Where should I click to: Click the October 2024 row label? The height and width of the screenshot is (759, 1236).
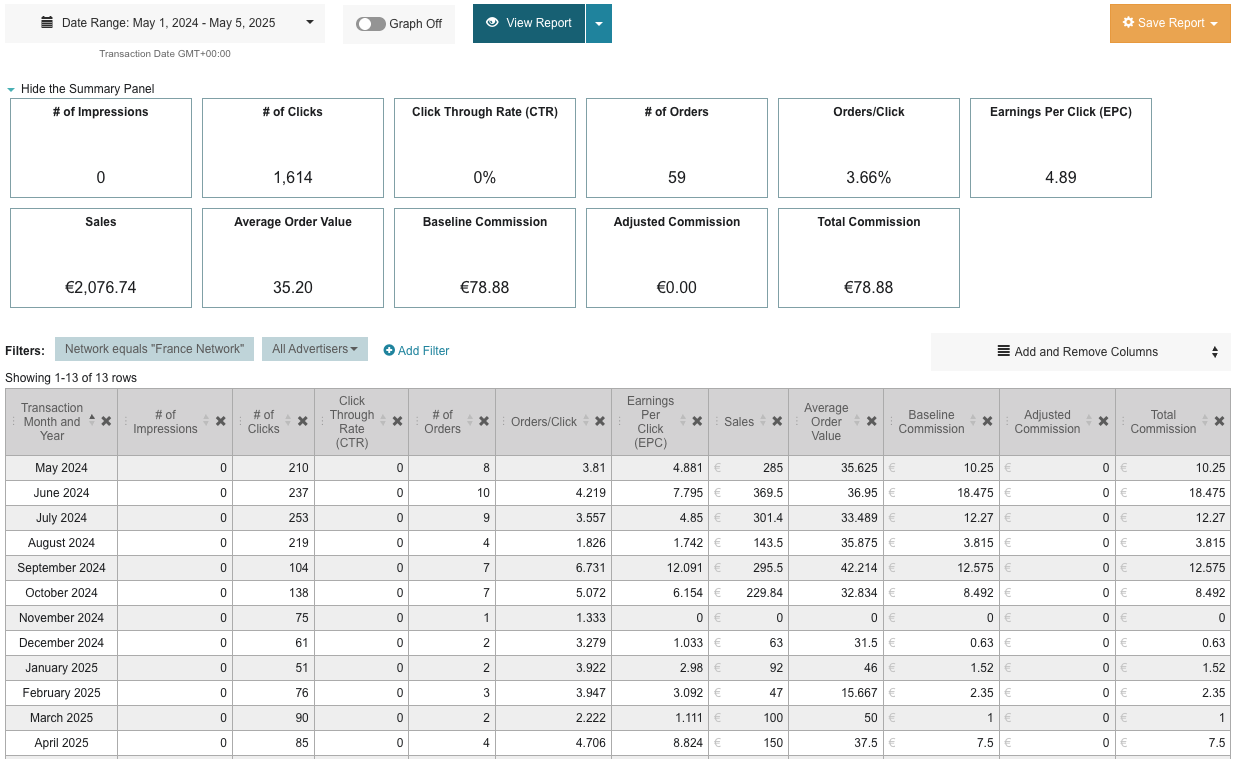[x=61, y=593]
